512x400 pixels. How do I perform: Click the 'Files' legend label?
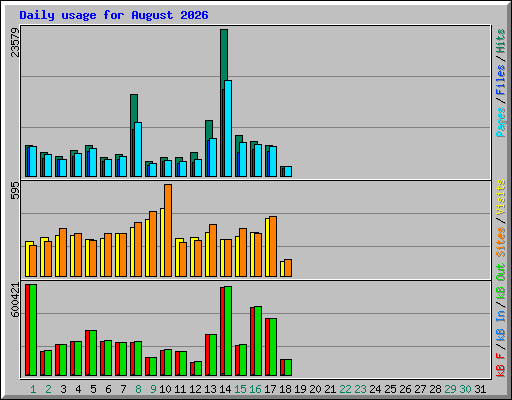501,80
